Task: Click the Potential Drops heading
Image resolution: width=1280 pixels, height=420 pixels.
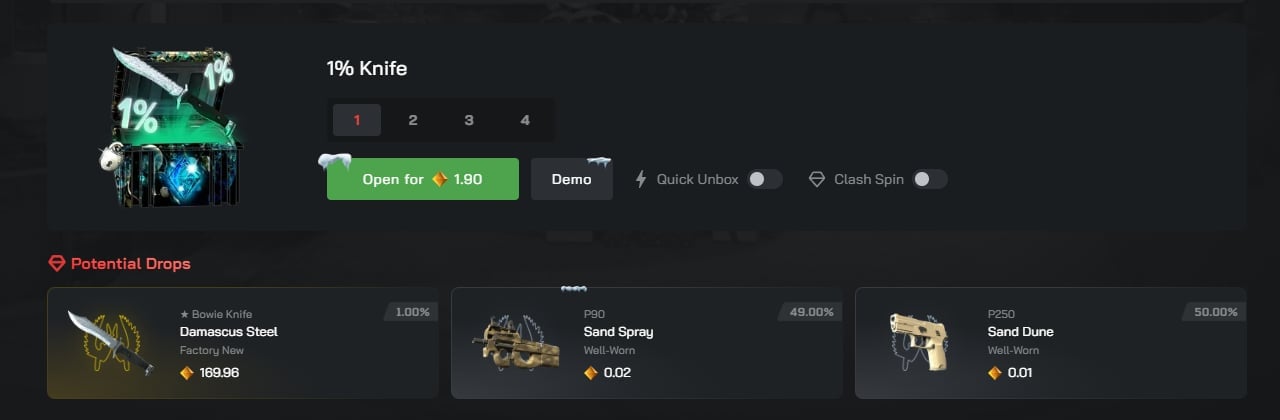Action: (x=130, y=264)
